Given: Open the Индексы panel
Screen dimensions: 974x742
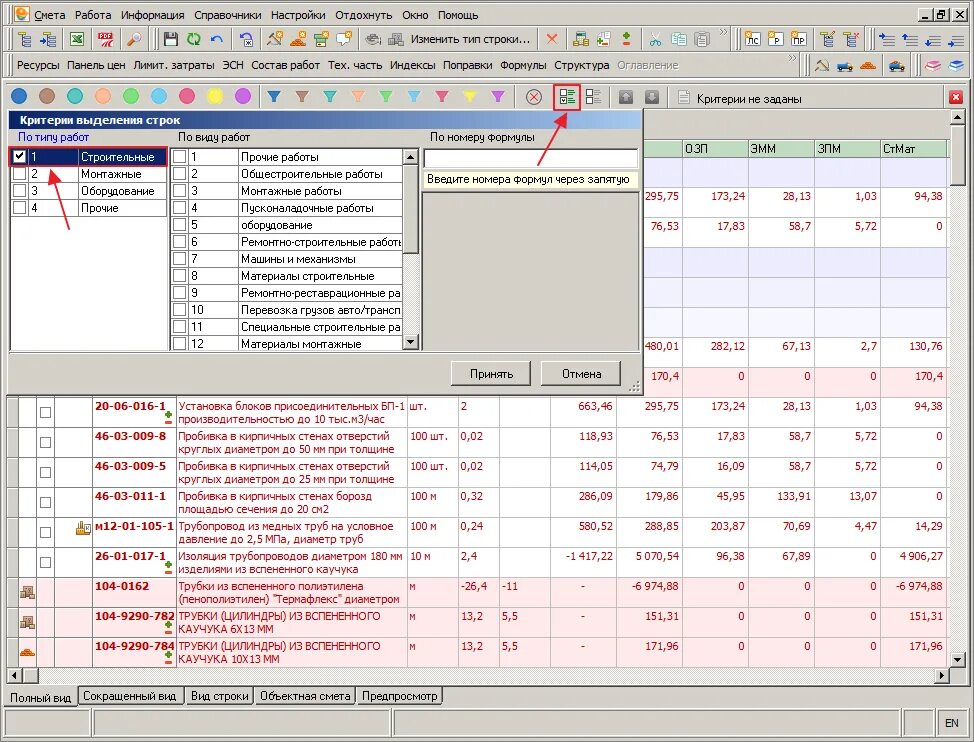Looking at the screenshot, I should click(412, 65).
